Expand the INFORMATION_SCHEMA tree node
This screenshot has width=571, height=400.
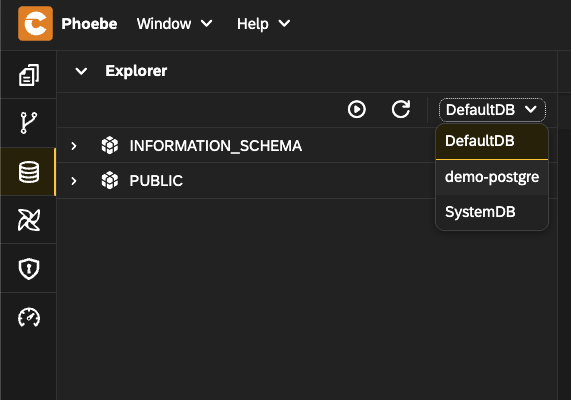click(74, 146)
